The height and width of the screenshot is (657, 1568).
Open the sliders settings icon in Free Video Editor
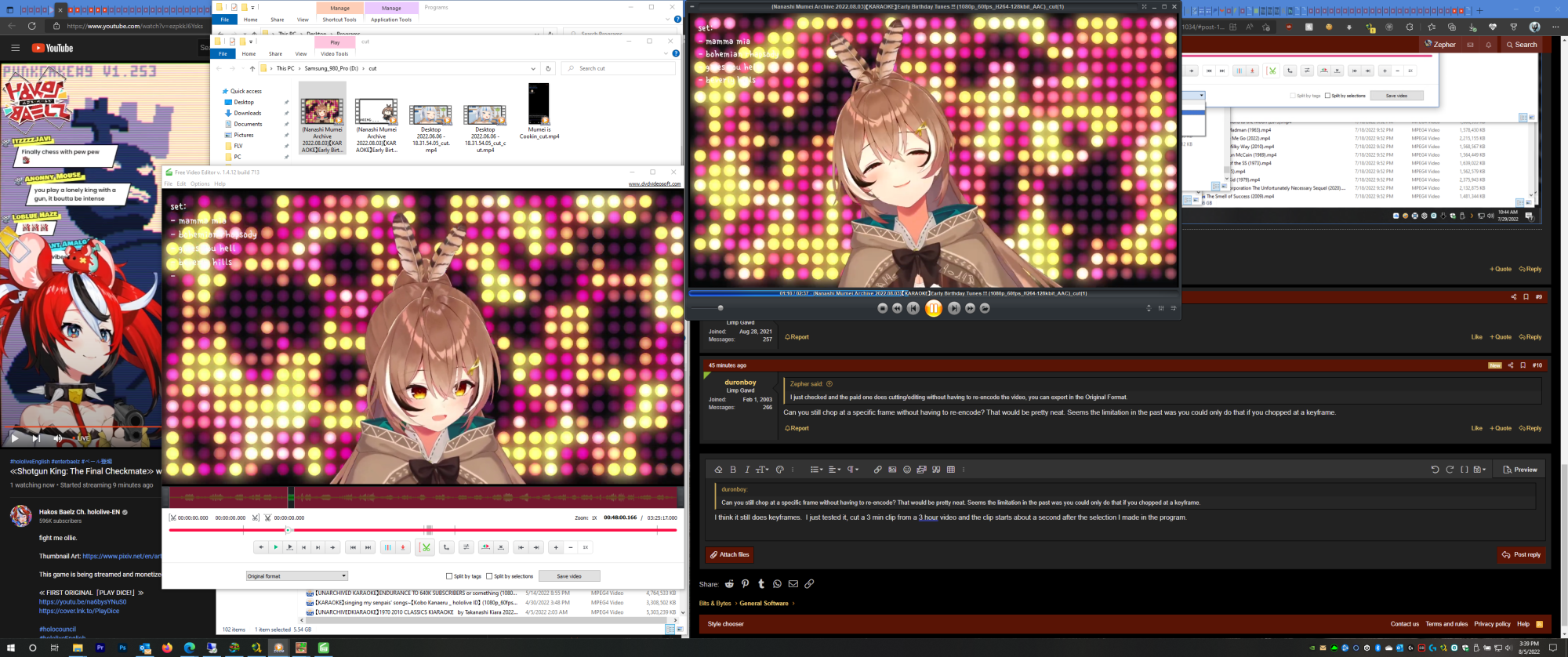466,547
